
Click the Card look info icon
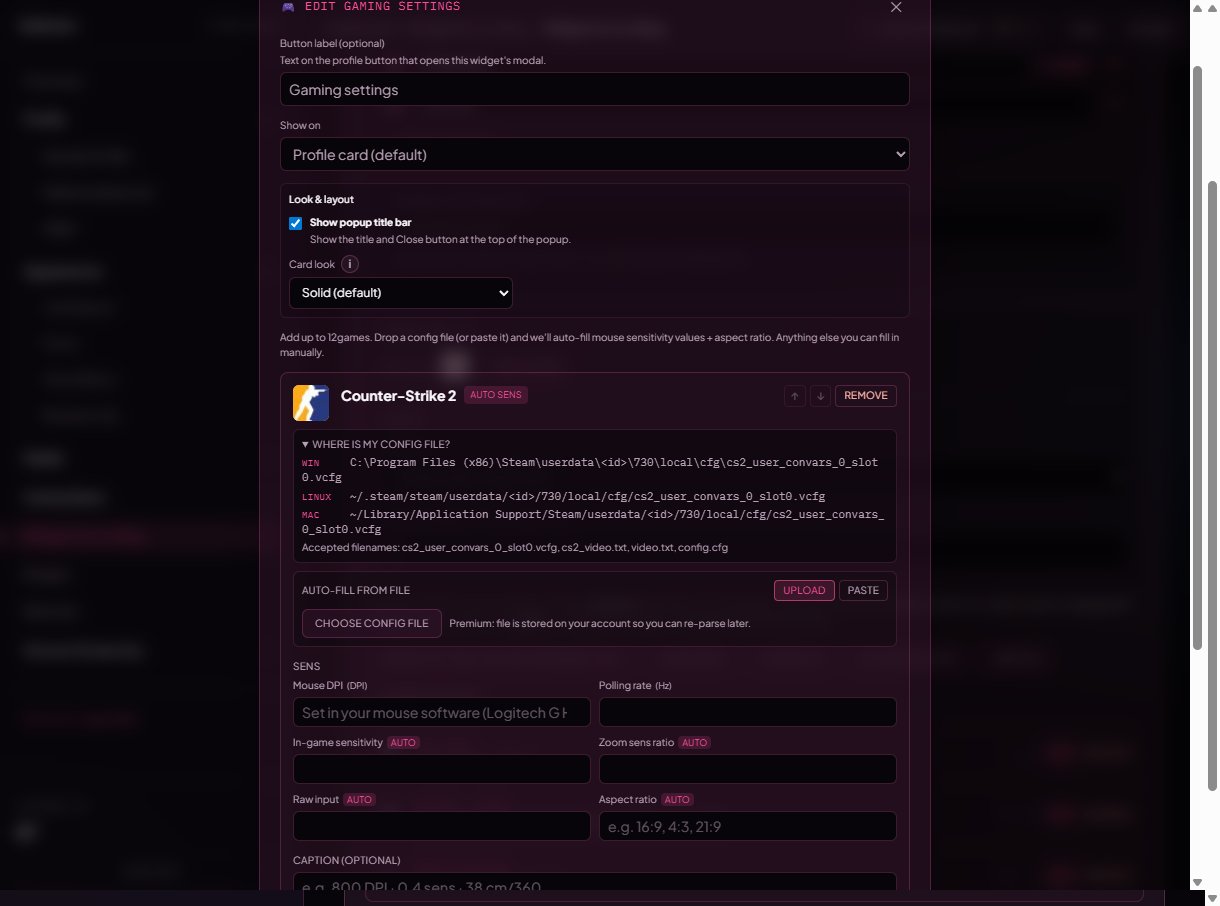(x=350, y=265)
